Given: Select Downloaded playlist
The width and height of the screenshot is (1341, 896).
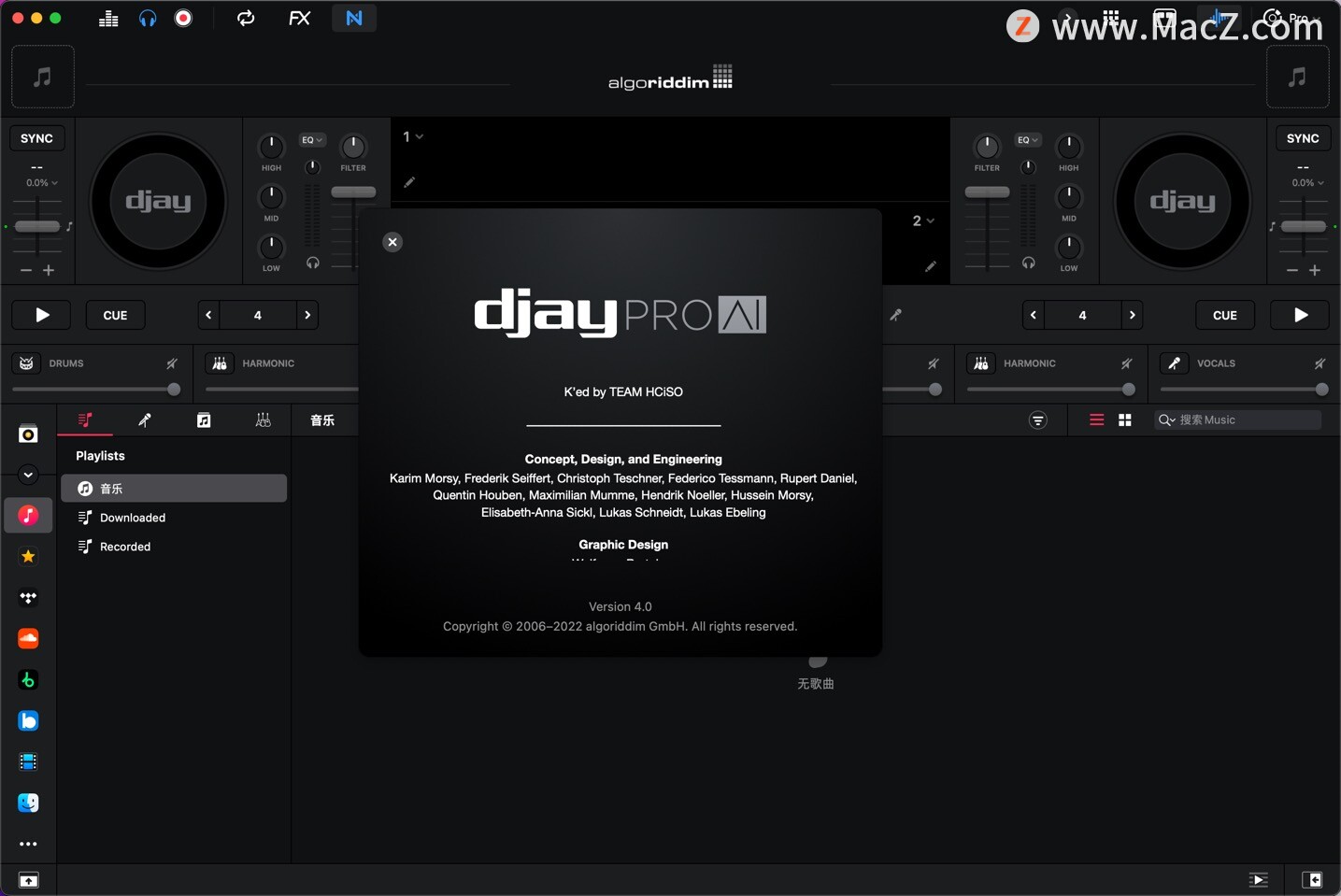Looking at the screenshot, I should click(174, 518).
